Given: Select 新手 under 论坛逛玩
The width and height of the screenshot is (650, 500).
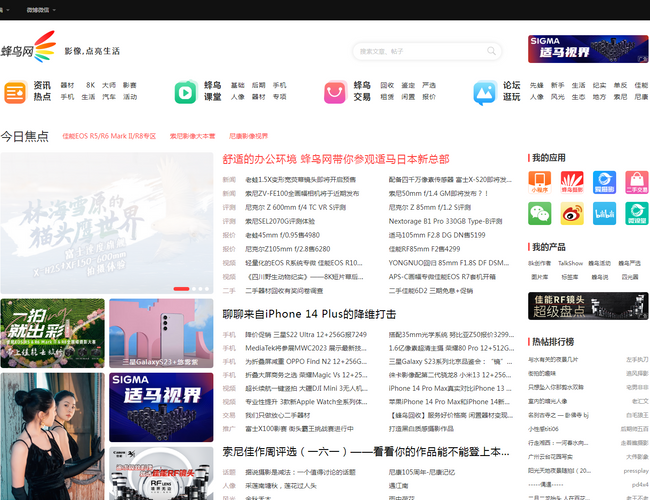Looking at the screenshot, I should click(x=558, y=85).
